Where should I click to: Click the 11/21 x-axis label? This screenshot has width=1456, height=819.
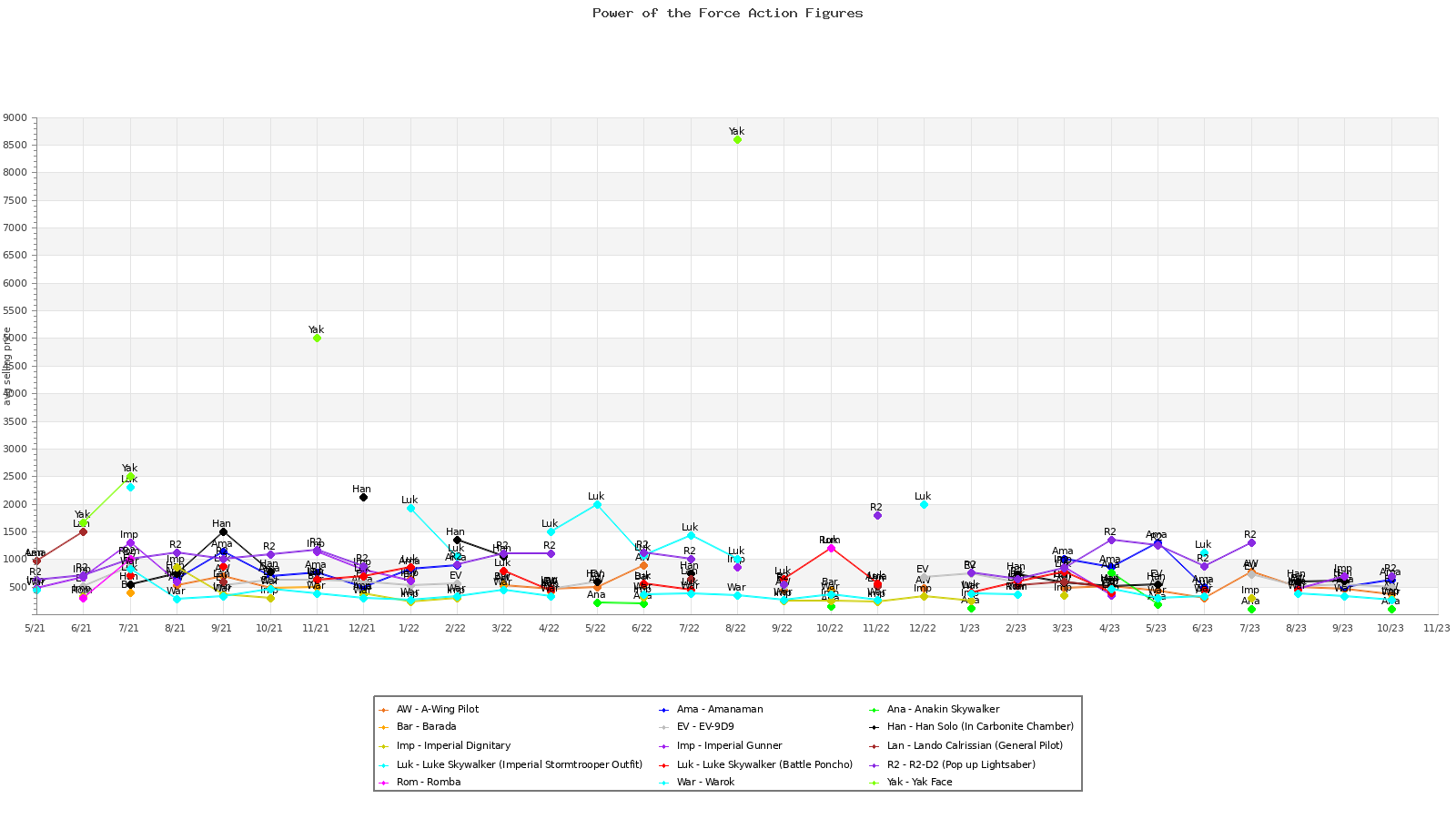(316, 628)
